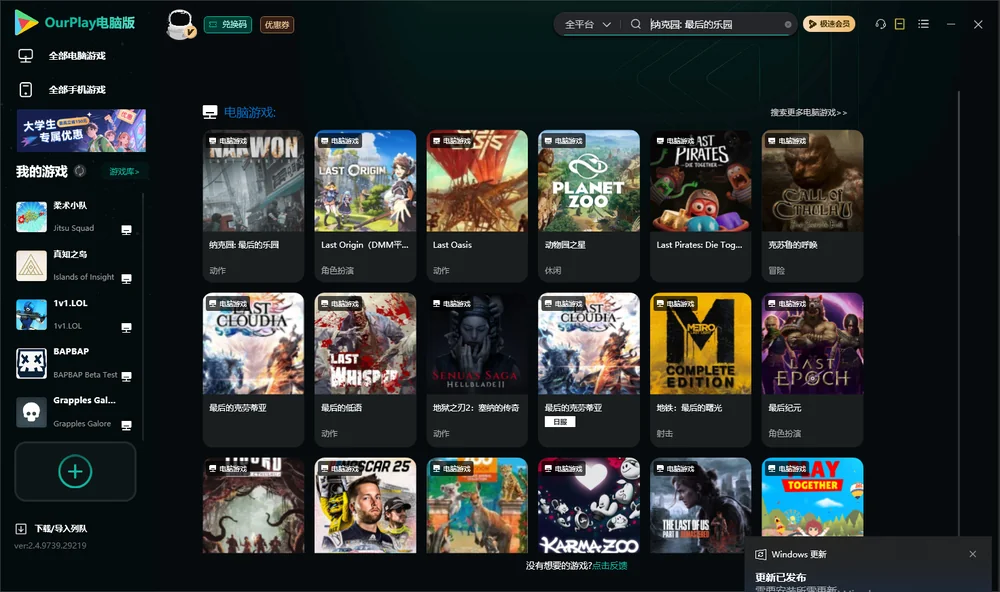1000x592 pixels.
Task: Click 搜索更多电脑游戏>> link
Action: (x=808, y=113)
